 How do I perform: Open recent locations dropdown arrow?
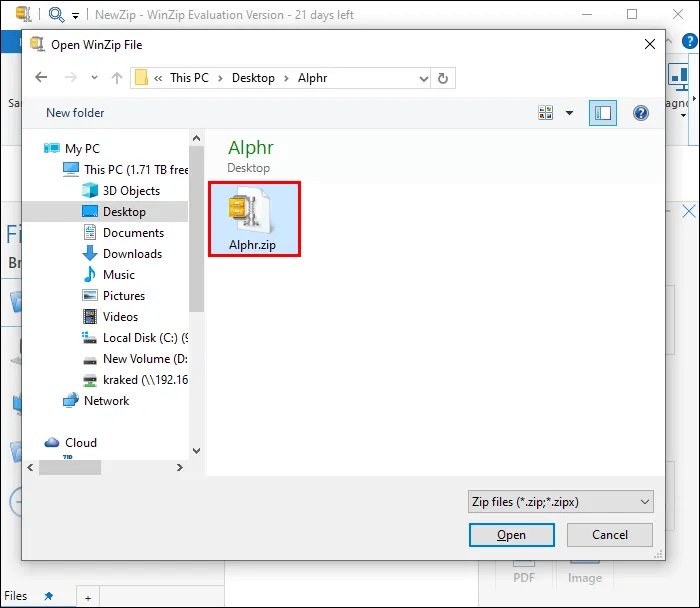(94, 78)
